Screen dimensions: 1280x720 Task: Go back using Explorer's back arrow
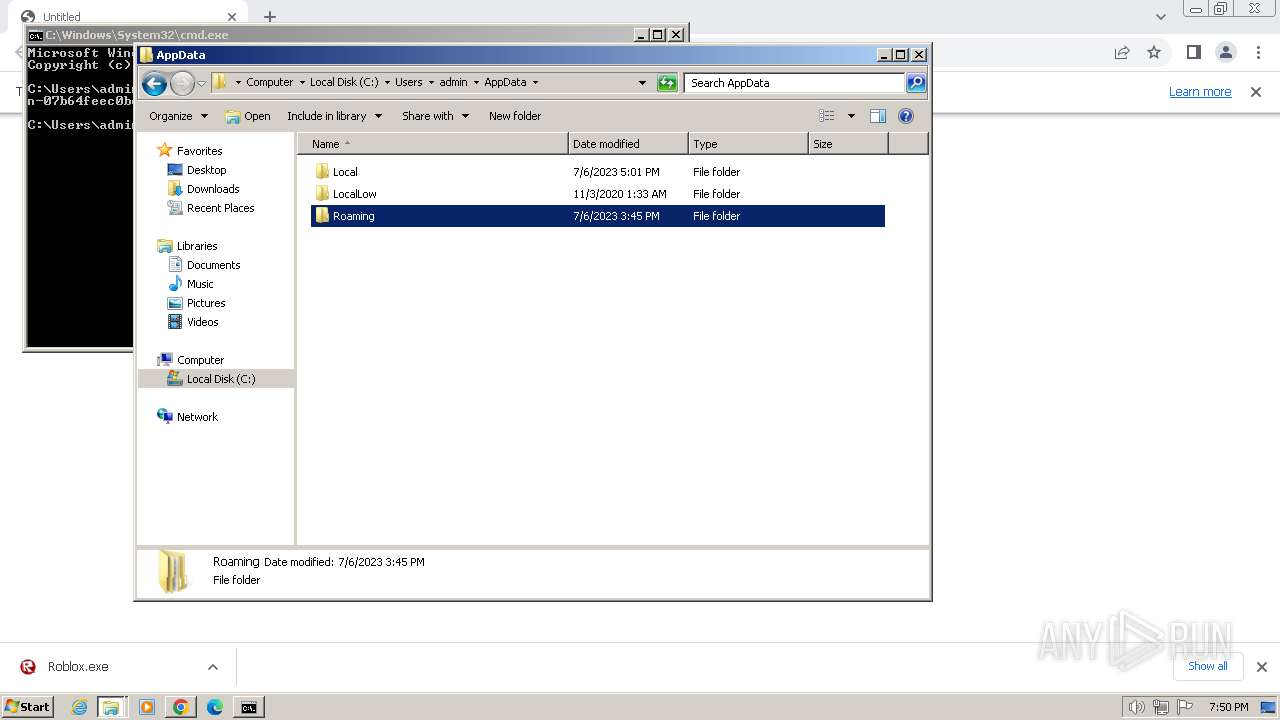click(154, 83)
